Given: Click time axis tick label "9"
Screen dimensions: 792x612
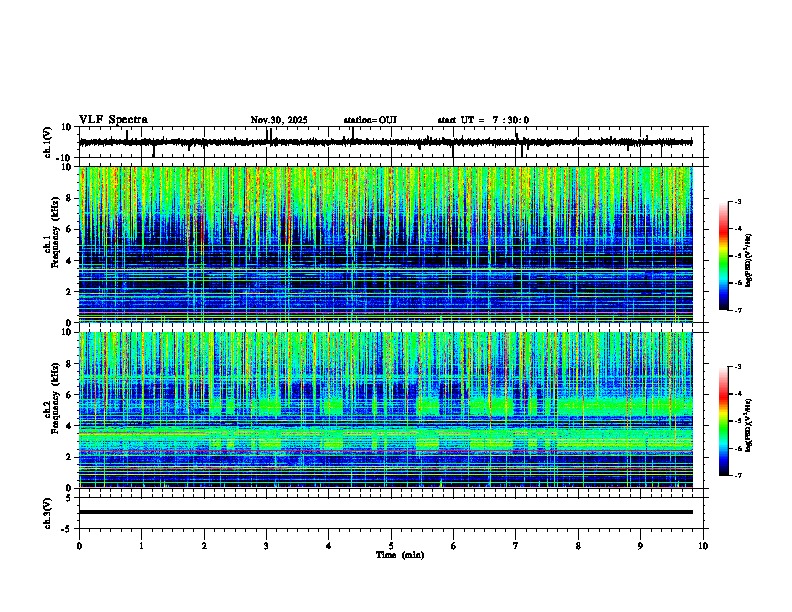Looking at the screenshot, I should (x=640, y=546).
